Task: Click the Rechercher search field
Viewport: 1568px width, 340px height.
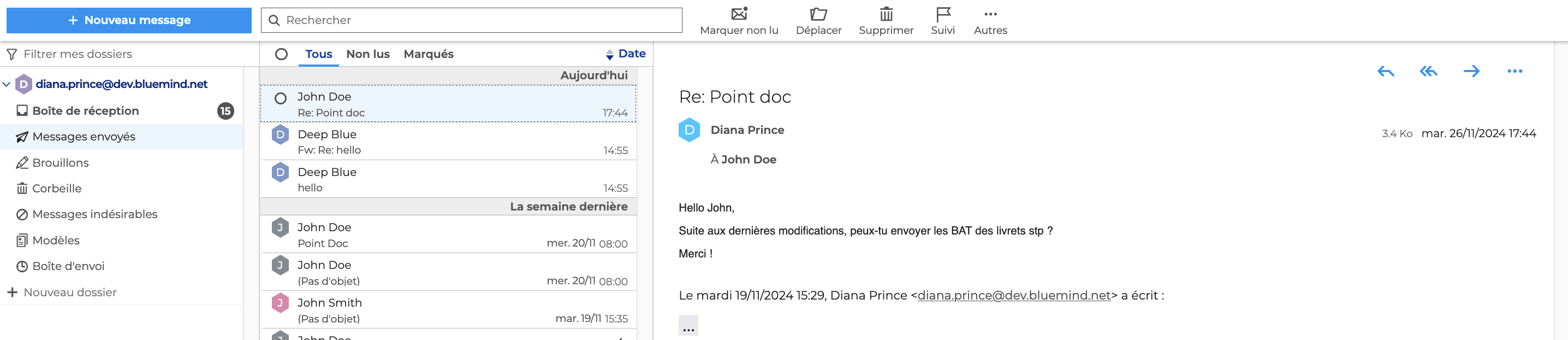Action: 472,20
